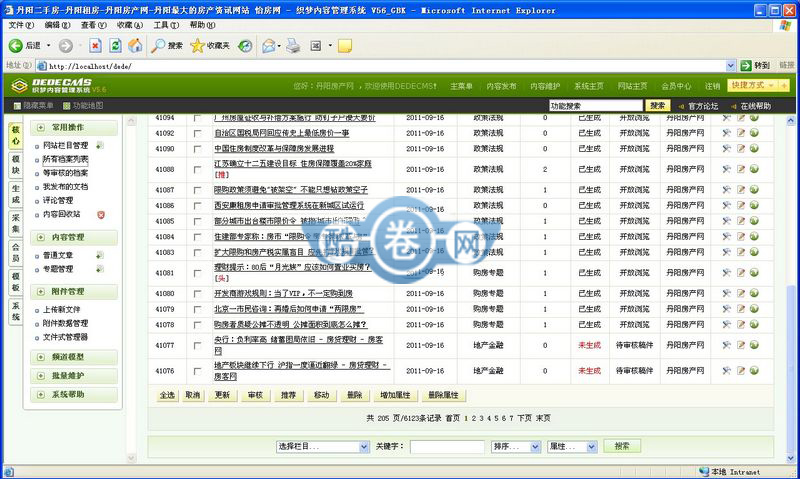Open IE Favorites star icon
The height and width of the screenshot is (479, 800).
(197, 46)
